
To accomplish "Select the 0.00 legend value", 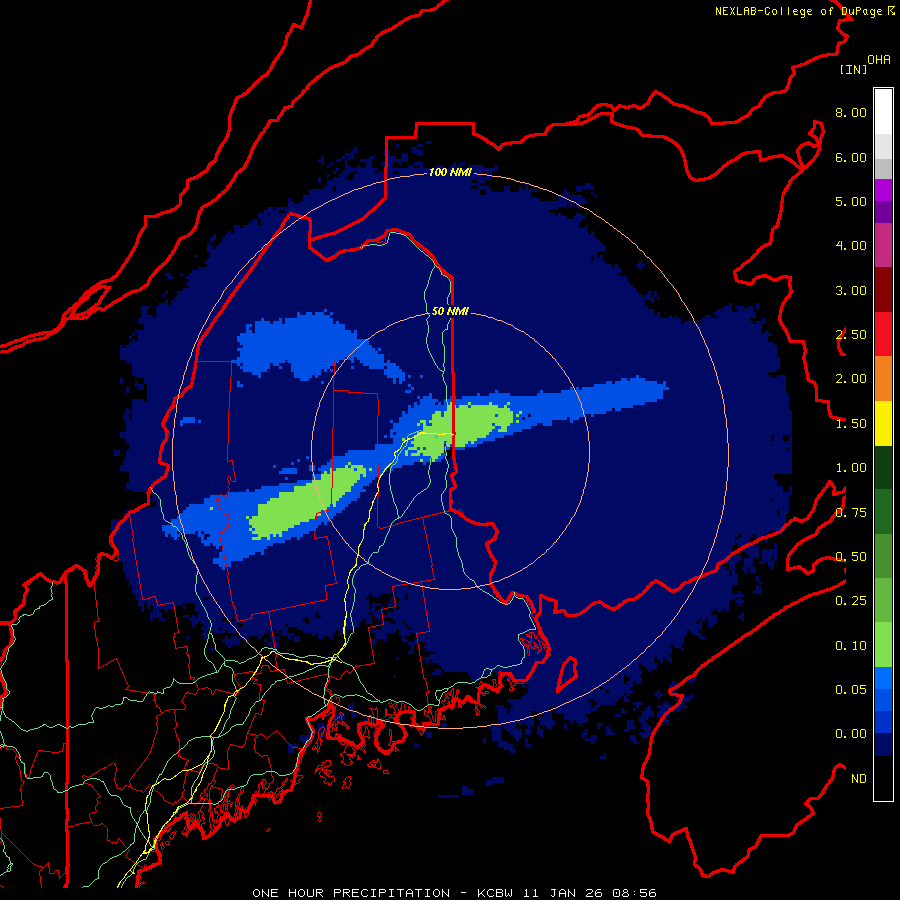I will coord(851,734).
